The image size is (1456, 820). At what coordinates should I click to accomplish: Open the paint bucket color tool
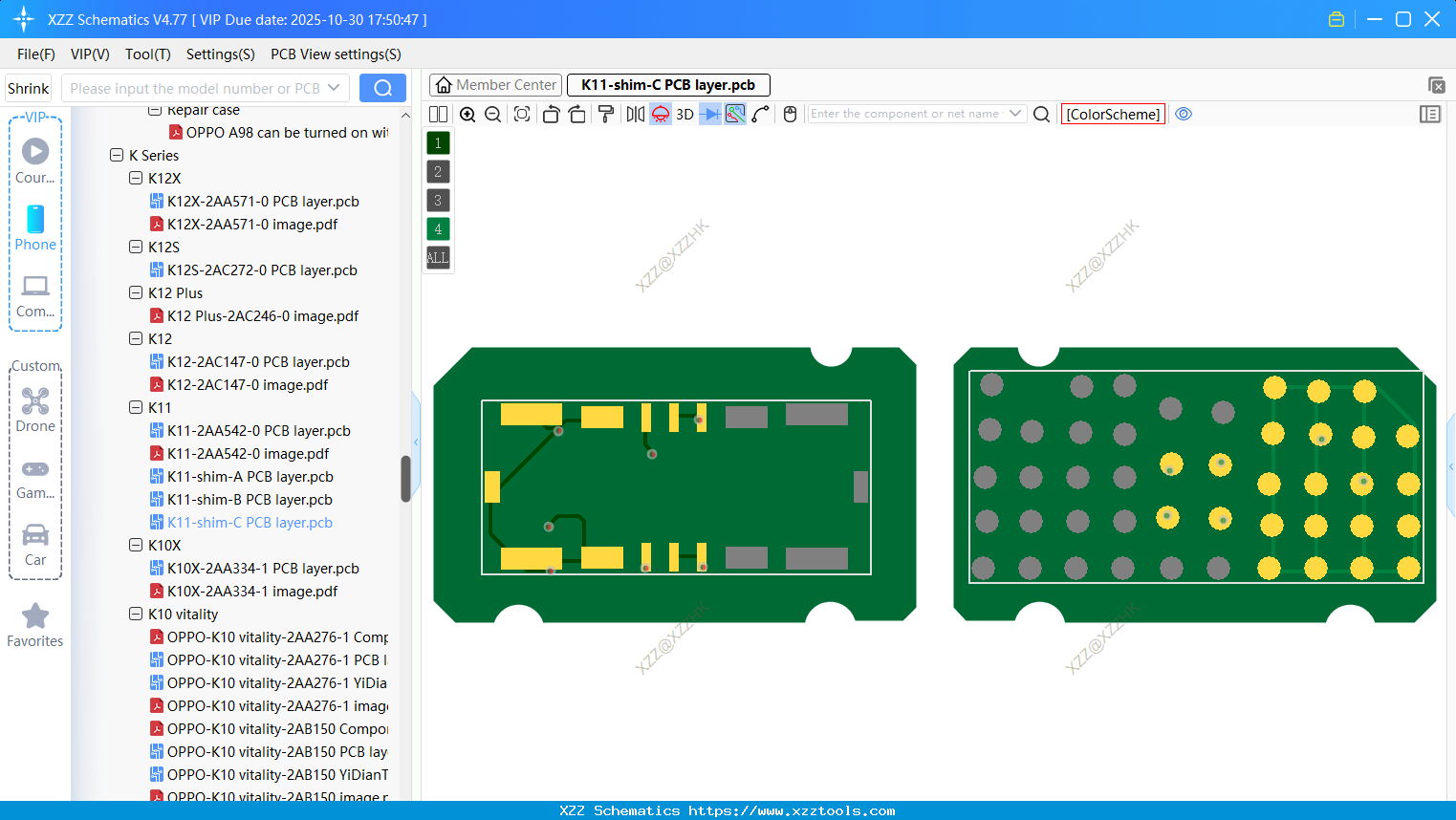click(x=605, y=113)
